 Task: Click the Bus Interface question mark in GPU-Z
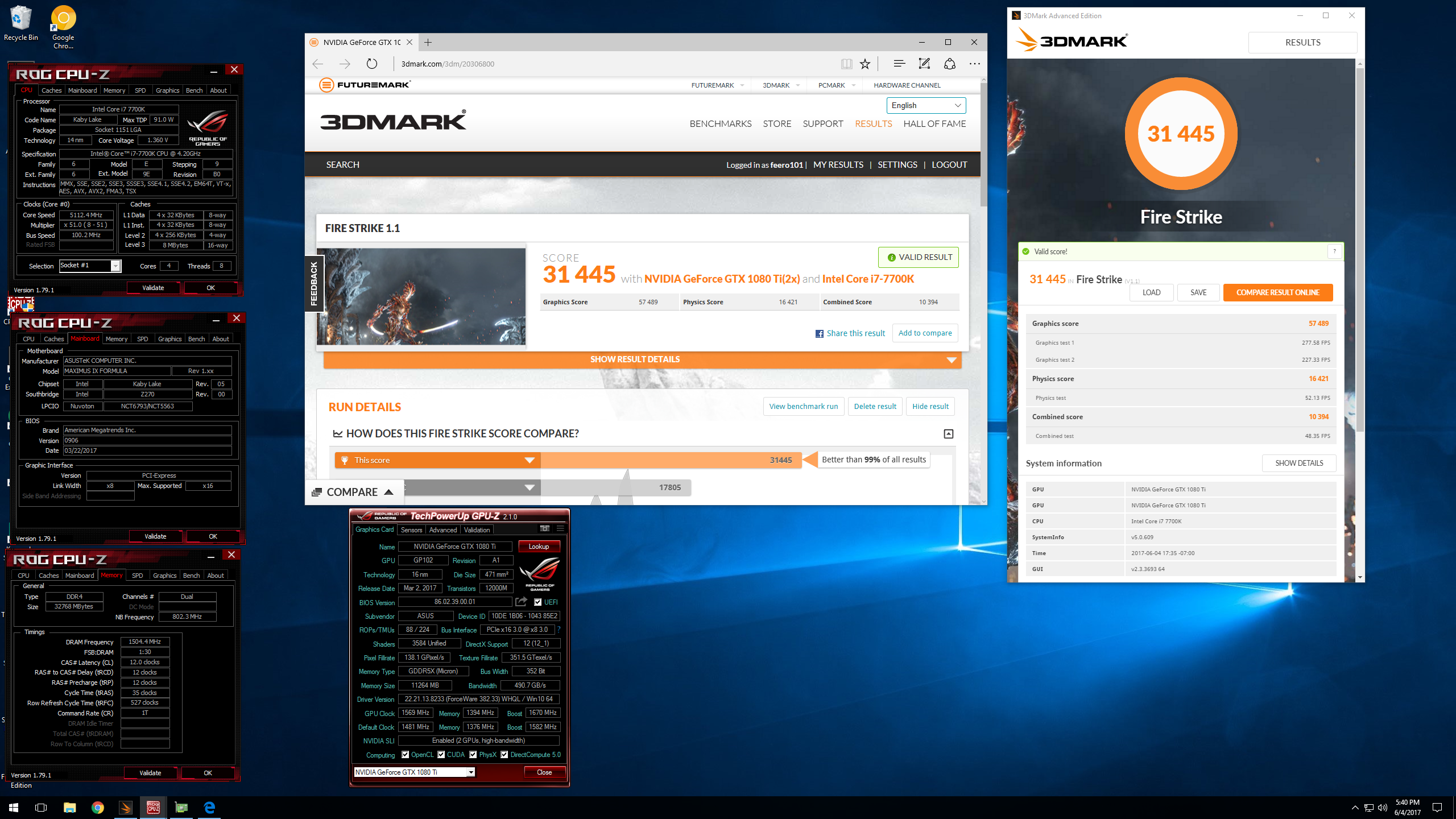559,630
